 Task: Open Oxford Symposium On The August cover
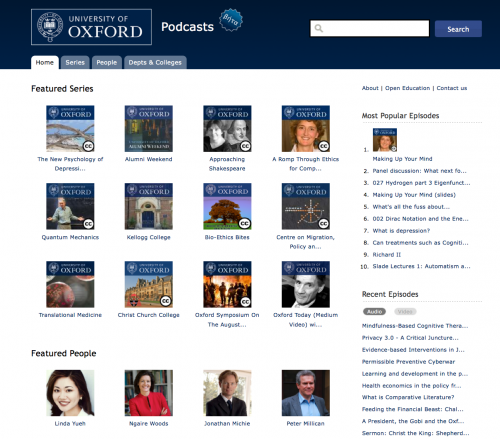[227, 284]
